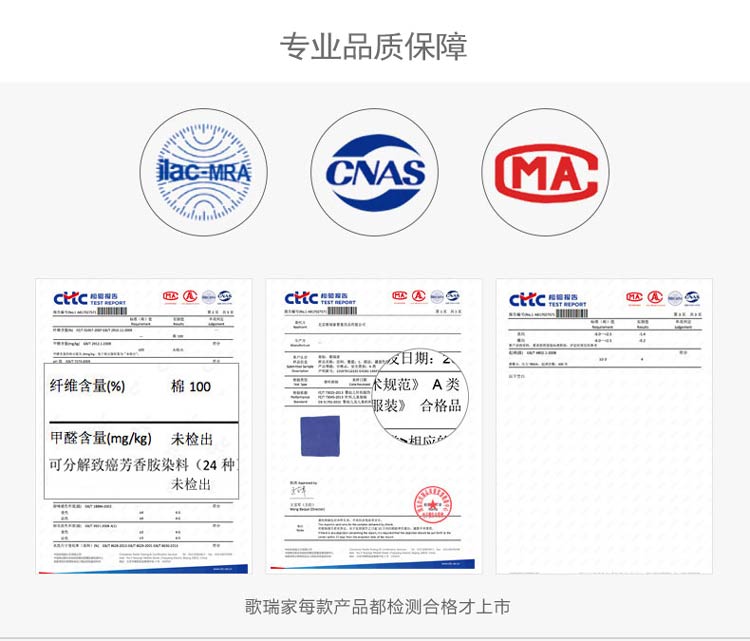Click the magnified circle showing 合格品
The height and width of the screenshot is (641, 750).
[420, 396]
